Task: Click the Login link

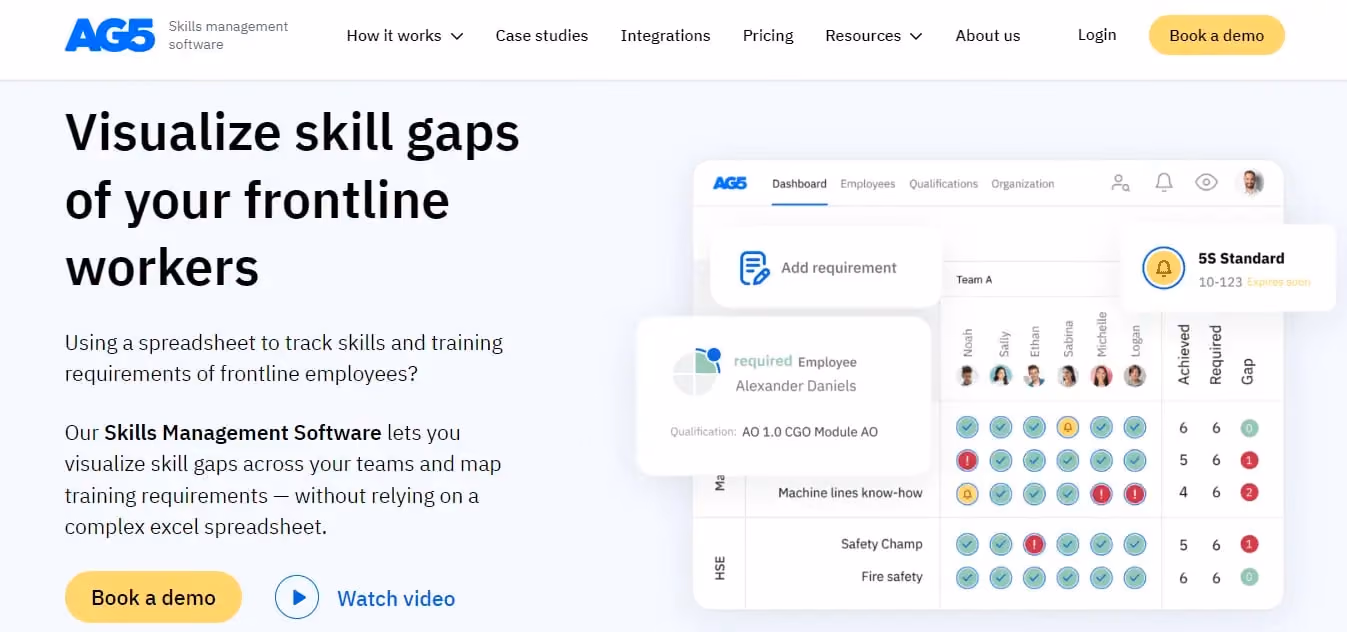Action: click(x=1097, y=34)
